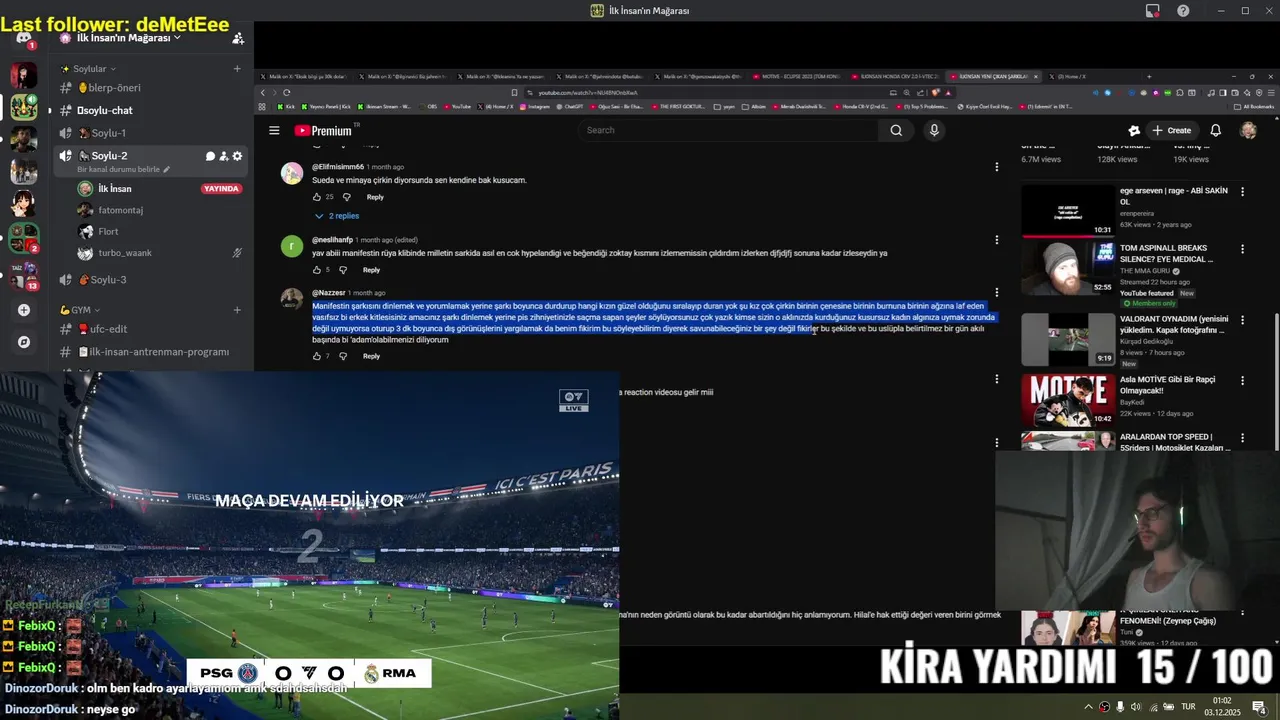Click the YAYINDA live badge for İlk İnsan
1280x720 pixels.
coord(221,189)
